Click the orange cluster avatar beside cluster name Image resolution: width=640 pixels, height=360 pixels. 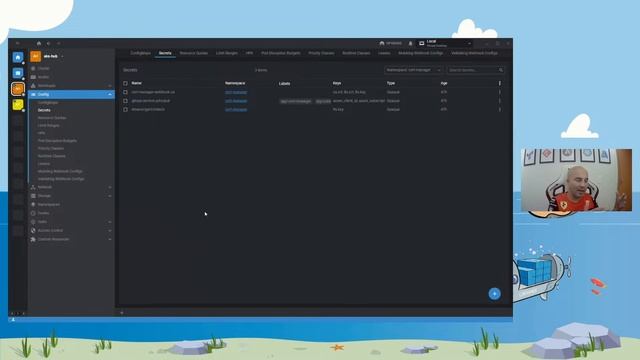point(36,56)
